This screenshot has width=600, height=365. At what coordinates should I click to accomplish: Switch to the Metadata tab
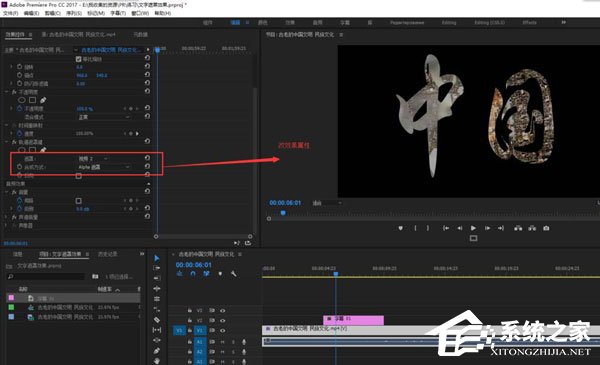tap(140, 34)
